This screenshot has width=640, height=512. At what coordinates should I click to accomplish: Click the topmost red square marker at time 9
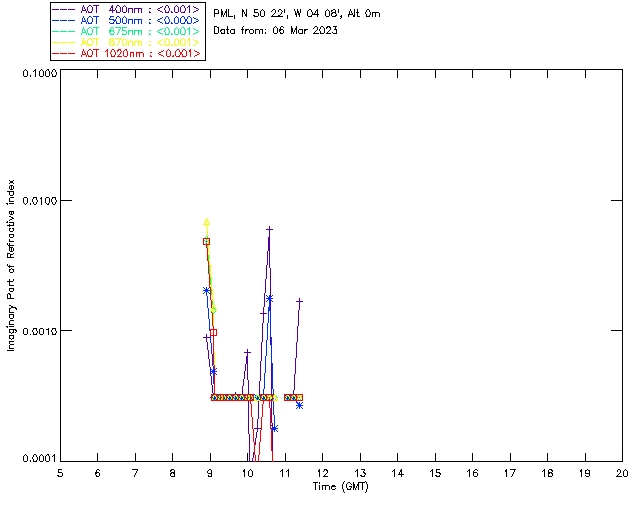(207, 242)
